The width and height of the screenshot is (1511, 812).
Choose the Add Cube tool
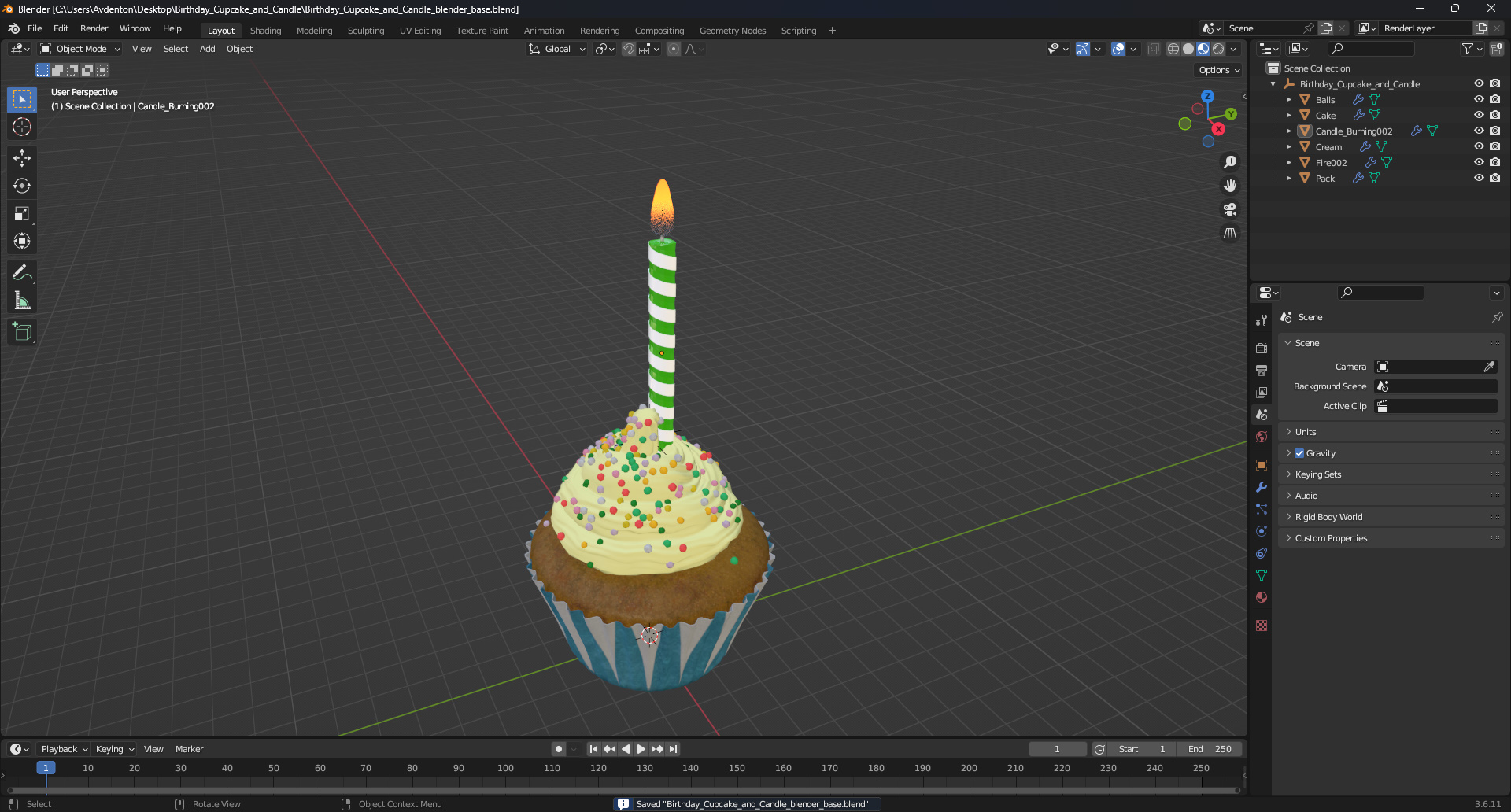(x=22, y=332)
